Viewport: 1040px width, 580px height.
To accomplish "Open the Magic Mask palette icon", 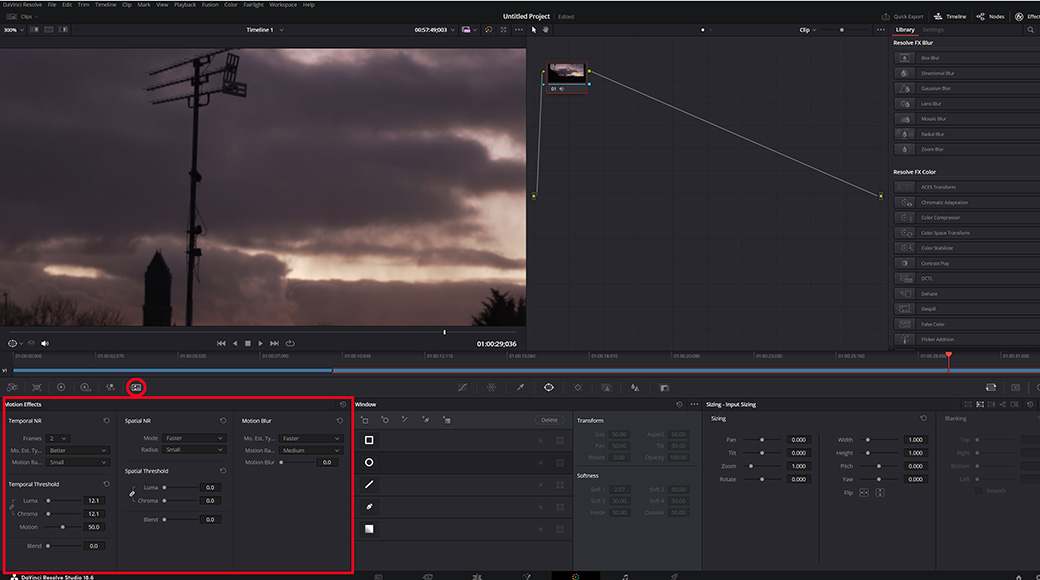I will click(606, 388).
